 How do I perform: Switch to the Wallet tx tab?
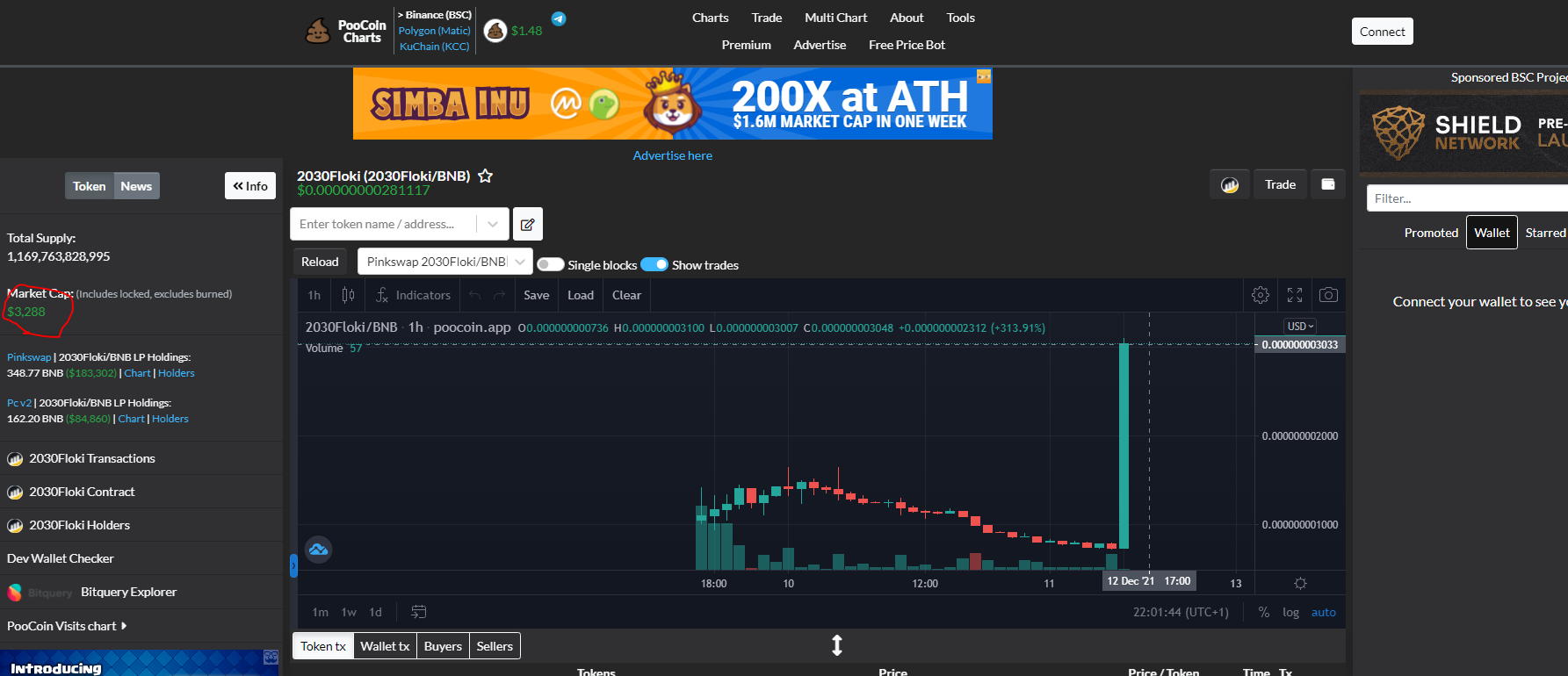coord(385,646)
